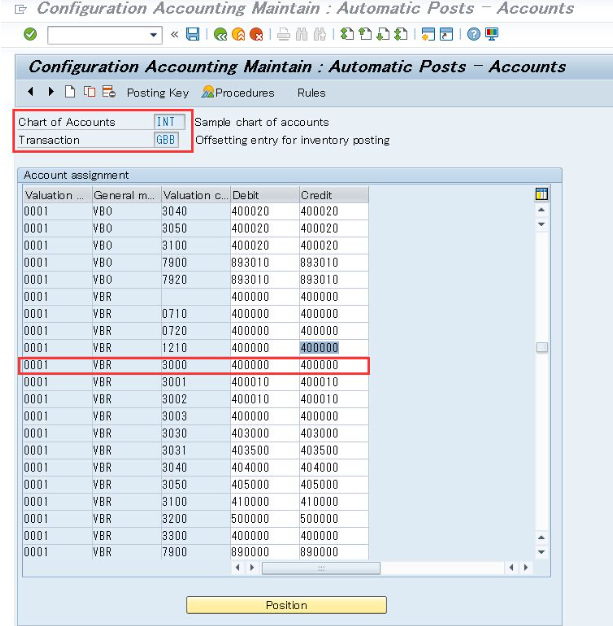Click the previous entry left arrow
The height and width of the screenshot is (626, 613).
pos(31,92)
